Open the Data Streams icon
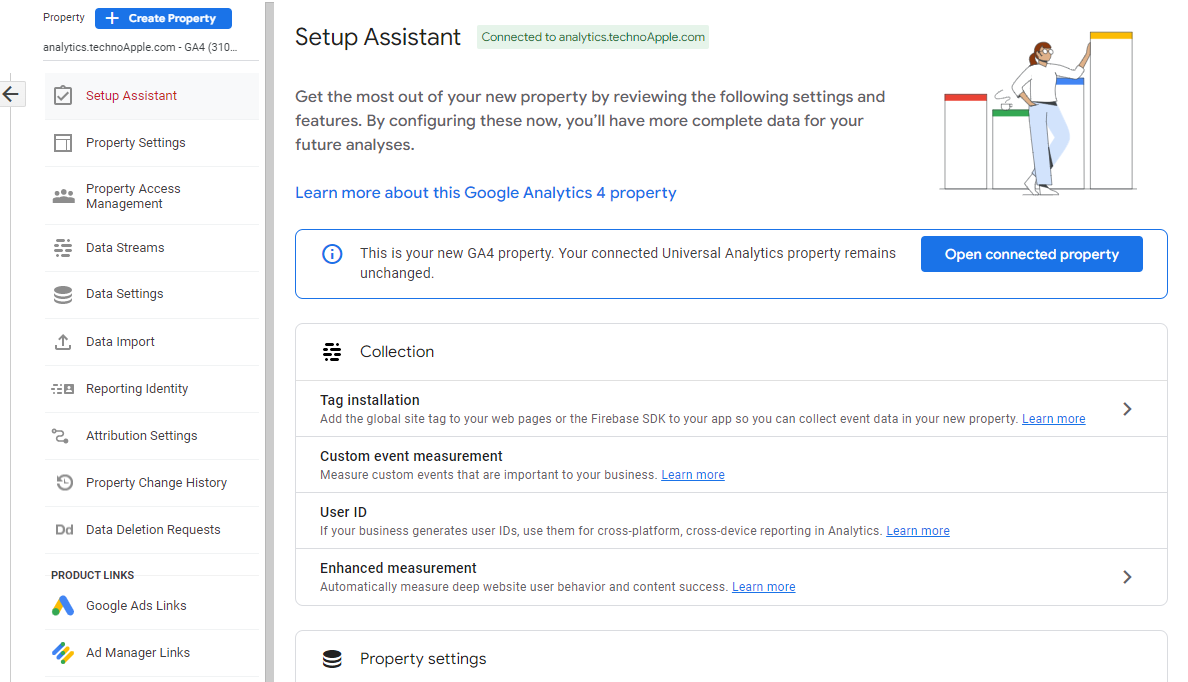Viewport: 1188px width, 682px height. point(64,247)
